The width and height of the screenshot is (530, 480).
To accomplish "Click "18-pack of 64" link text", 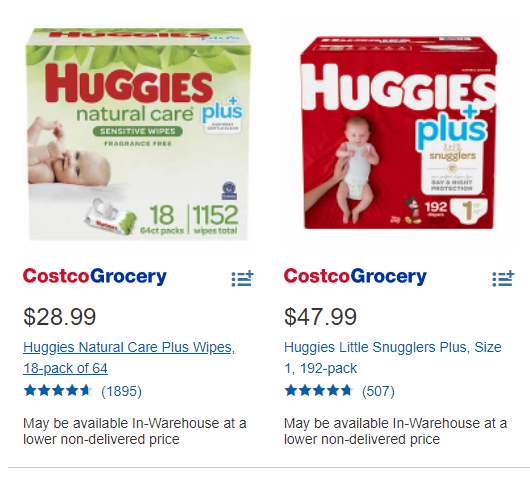I will 65,368.
